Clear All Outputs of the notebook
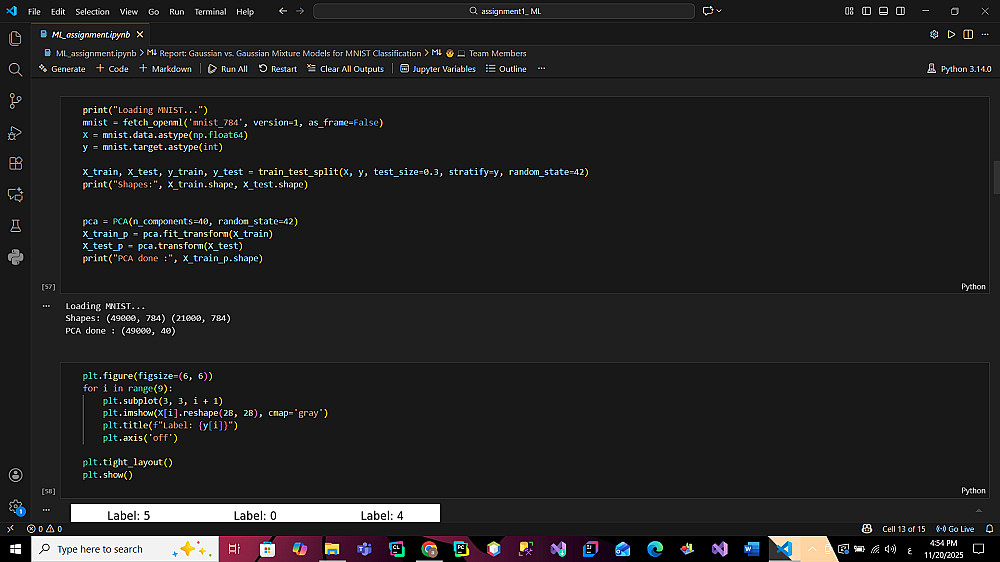Screen dimensions: 1000x562 [346, 69]
